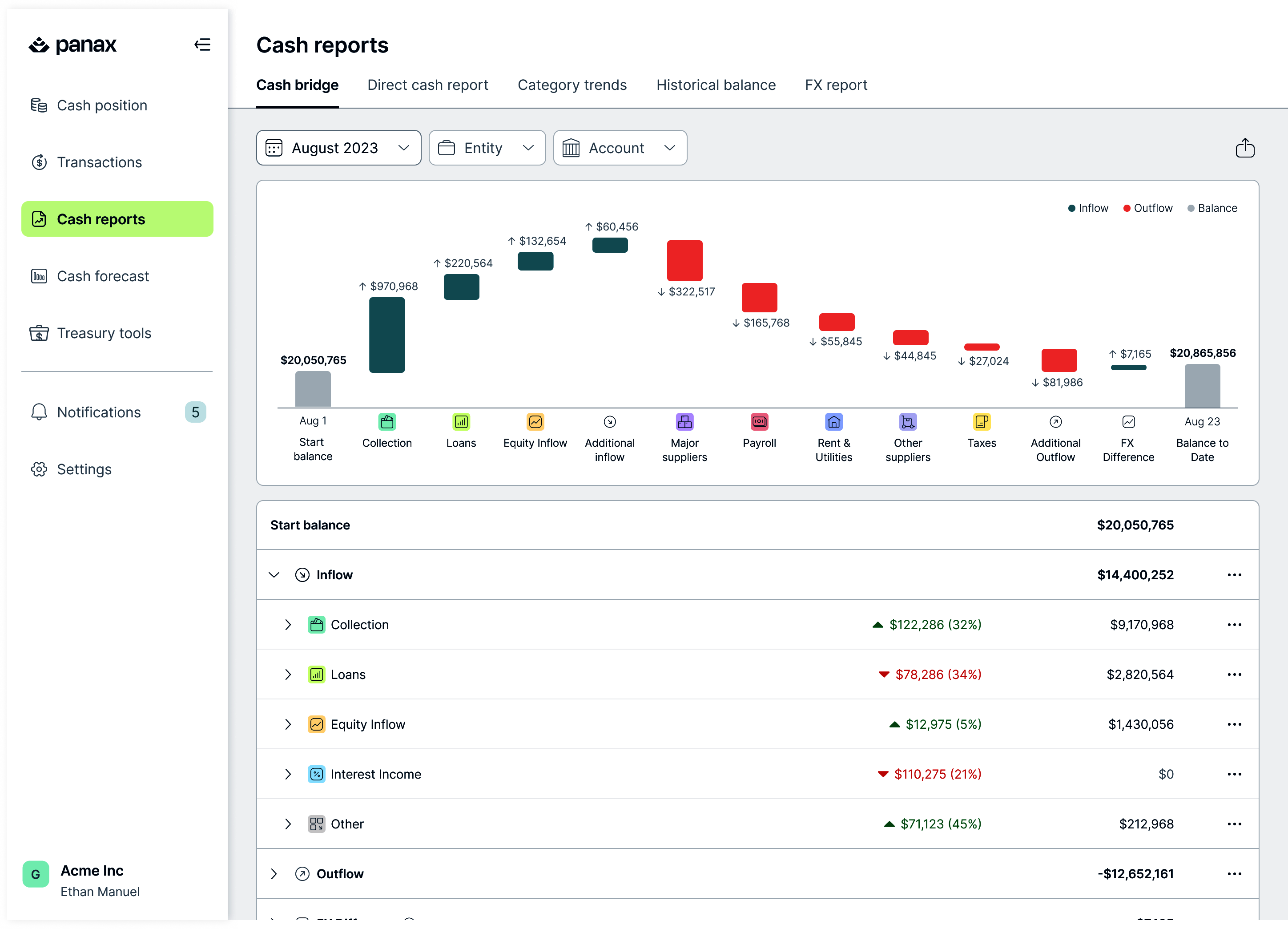The image size is (1288, 929).
Task: Click the Payroll icon in chart axis
Action: point(759,422)
